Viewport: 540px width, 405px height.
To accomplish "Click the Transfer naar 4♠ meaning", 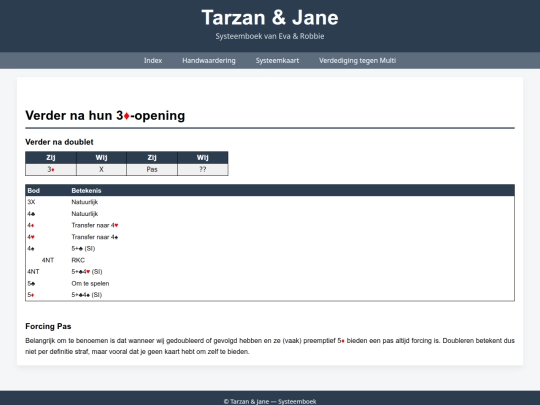I will [95, 237].
